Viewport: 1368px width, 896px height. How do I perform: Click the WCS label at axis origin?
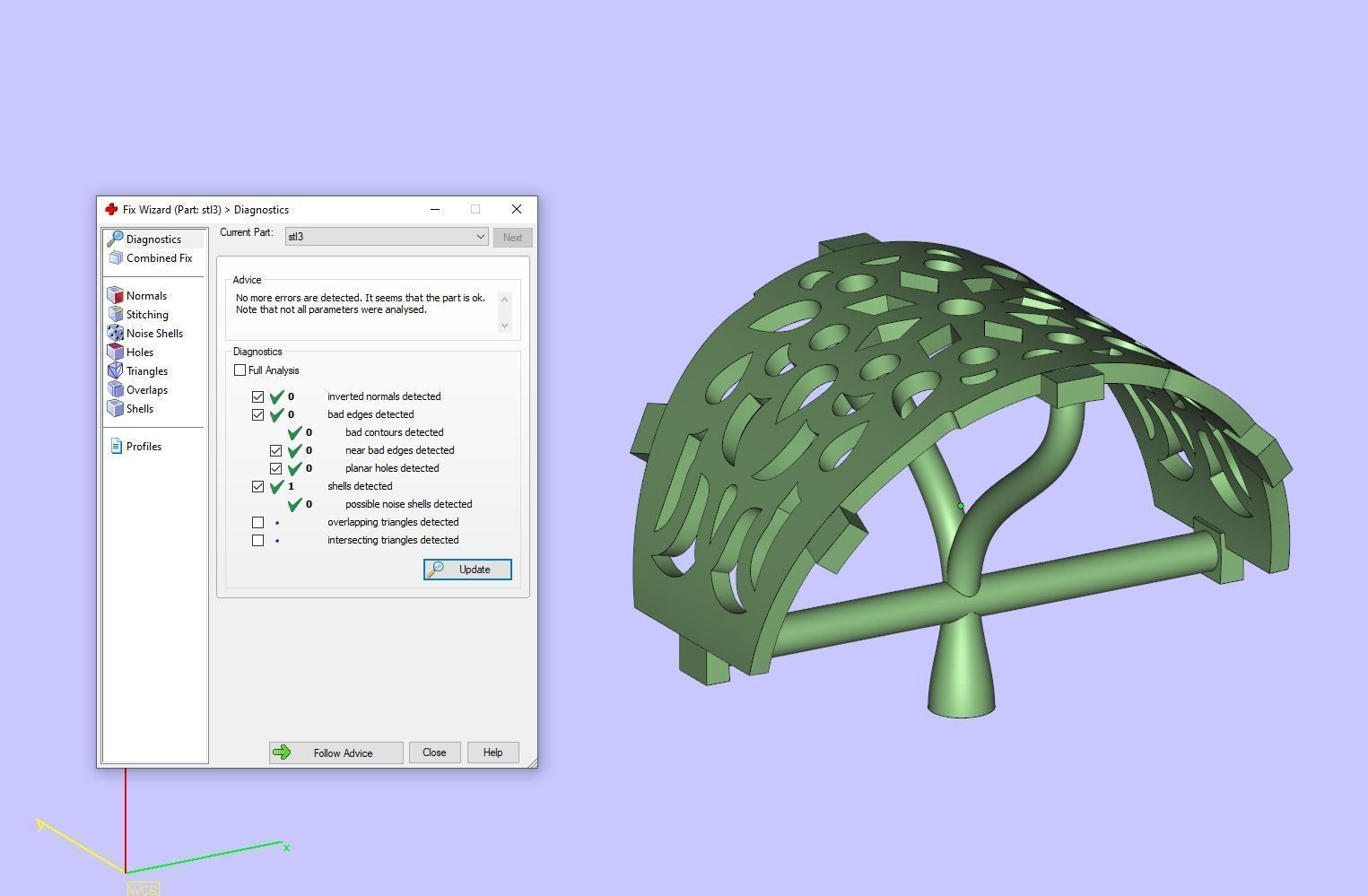click(x=143, y=890)
